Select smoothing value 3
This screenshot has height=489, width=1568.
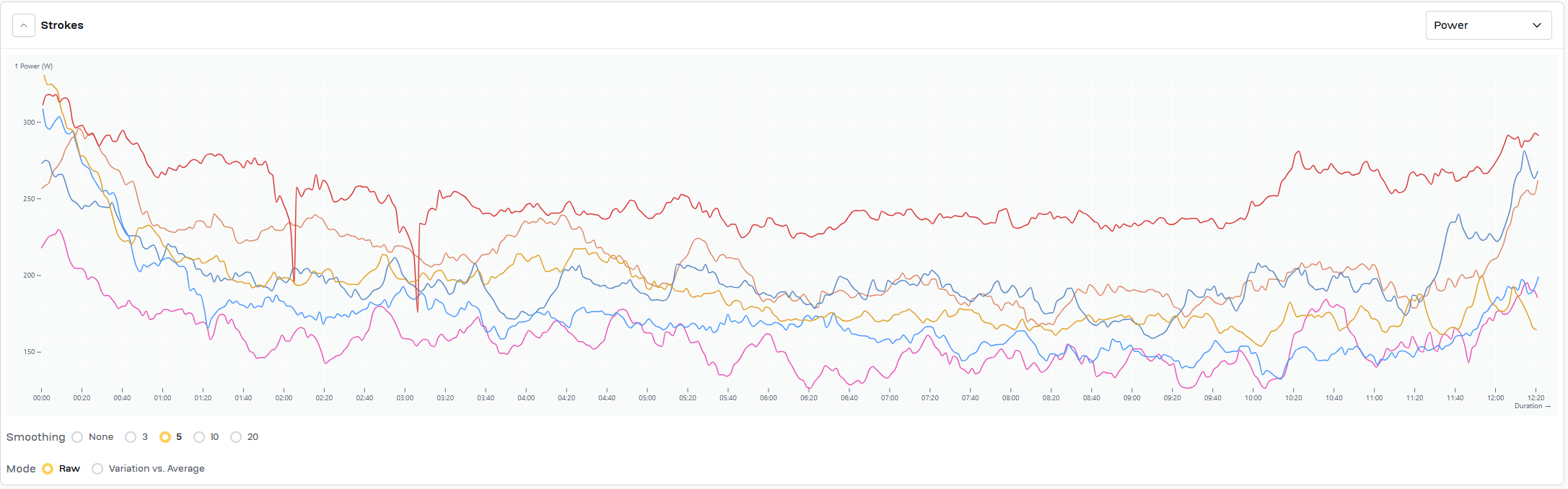pos(131,437)
